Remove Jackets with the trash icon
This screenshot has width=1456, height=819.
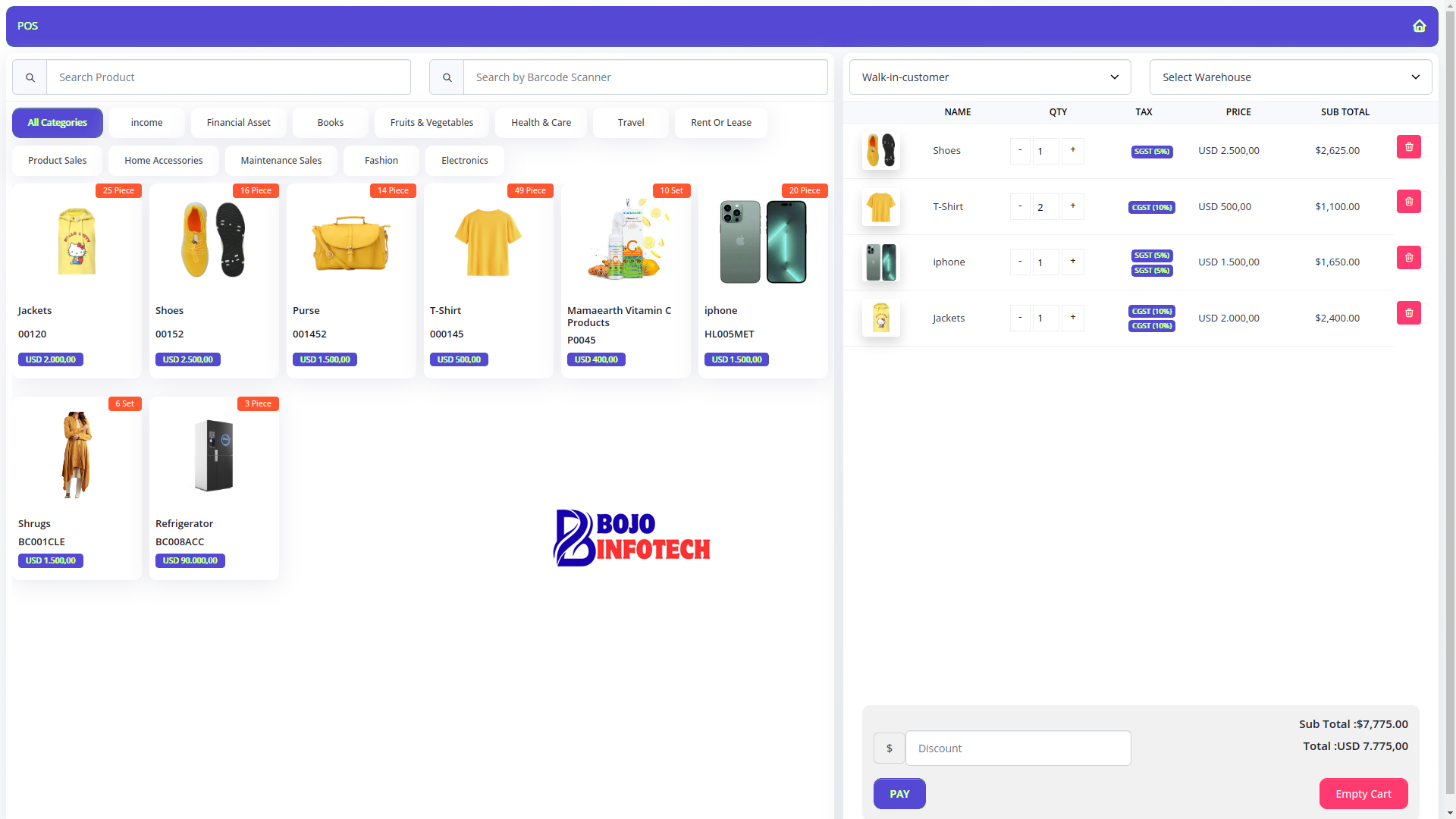coord(1408,313)
